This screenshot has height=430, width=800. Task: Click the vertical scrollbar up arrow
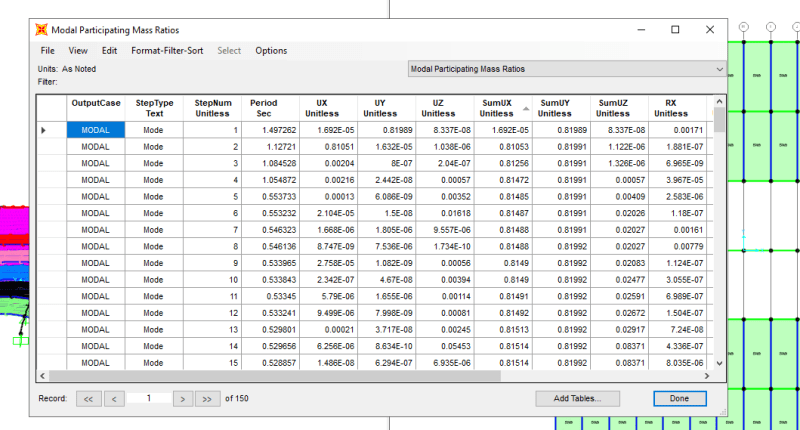click(719, 102)
